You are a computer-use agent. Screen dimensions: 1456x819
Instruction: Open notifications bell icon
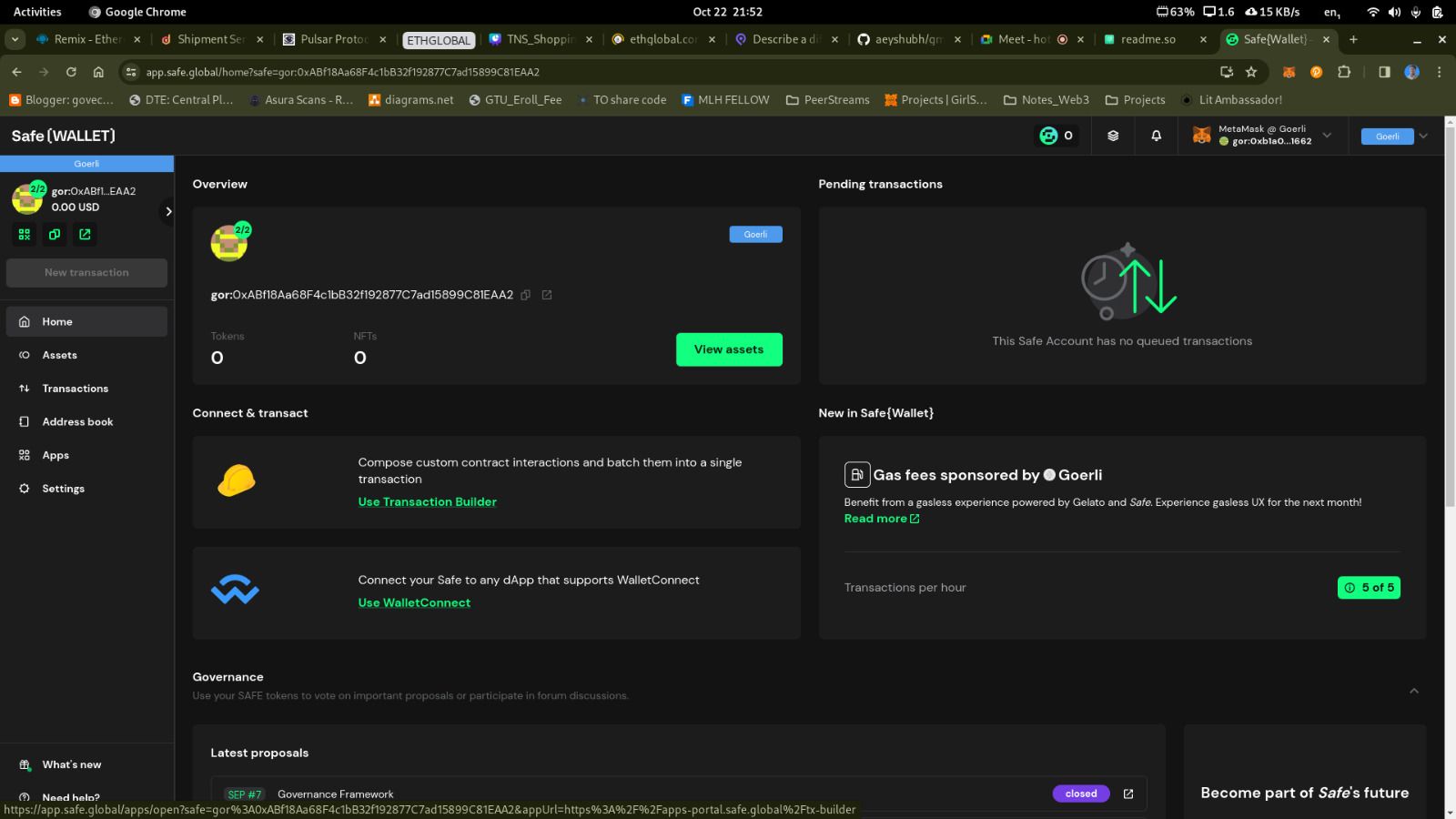click(1156, 136)
